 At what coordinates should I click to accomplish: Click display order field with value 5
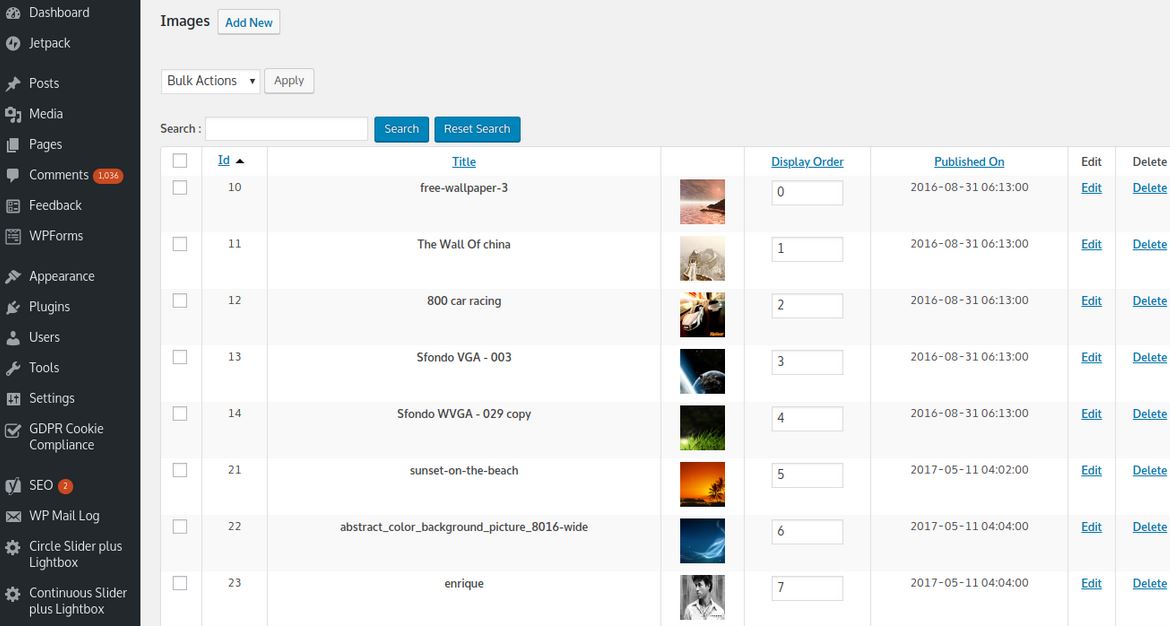tap(807, 475)
